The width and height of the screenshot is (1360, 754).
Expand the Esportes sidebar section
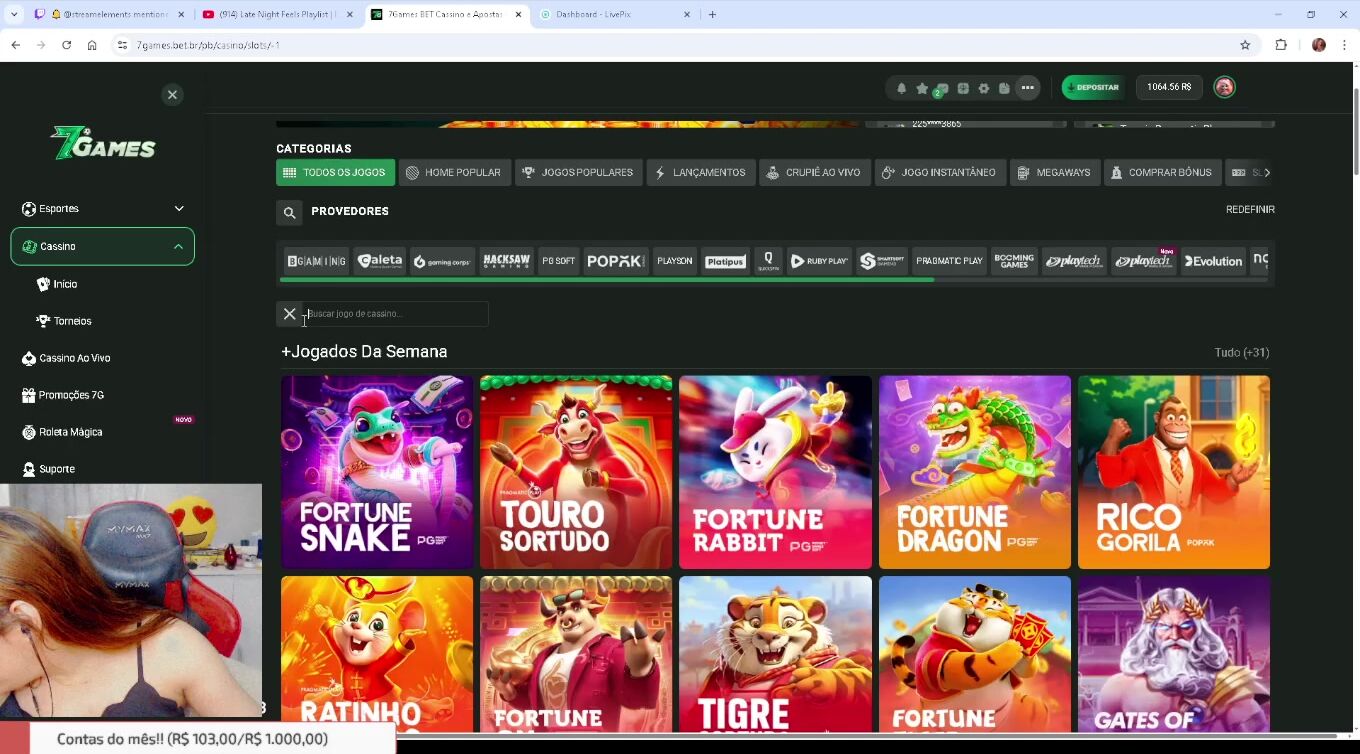coord(102,209)
